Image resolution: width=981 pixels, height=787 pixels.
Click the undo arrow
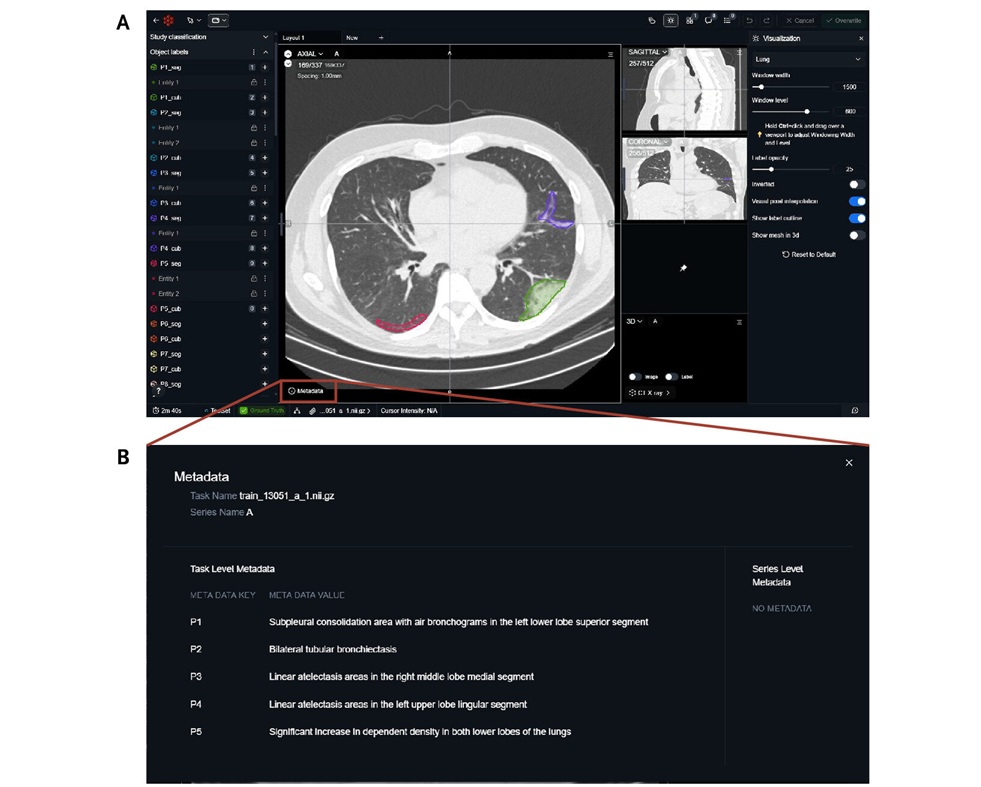pyautogui.click(x=749, y=21)
